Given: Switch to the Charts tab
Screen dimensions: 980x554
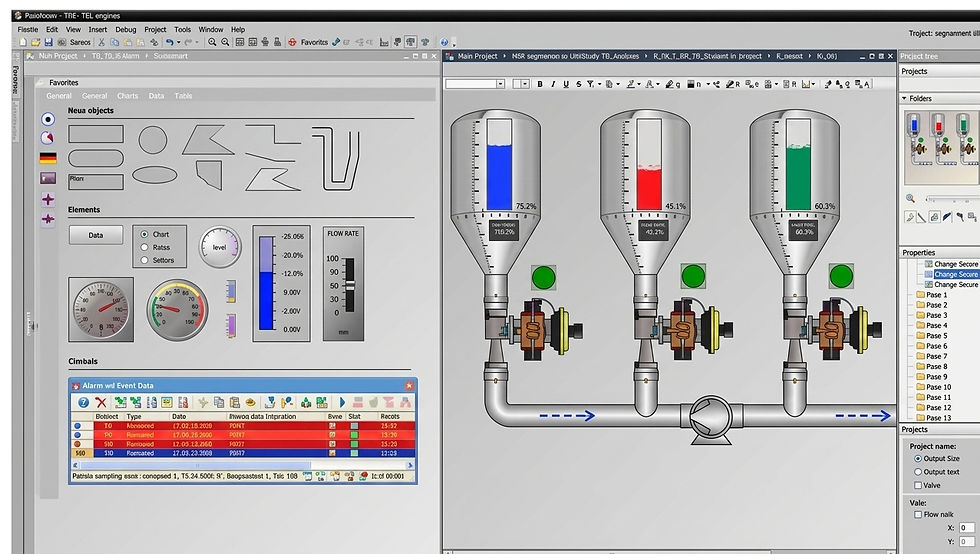Looking at the screenshot, I should click(x=128, y=96).
